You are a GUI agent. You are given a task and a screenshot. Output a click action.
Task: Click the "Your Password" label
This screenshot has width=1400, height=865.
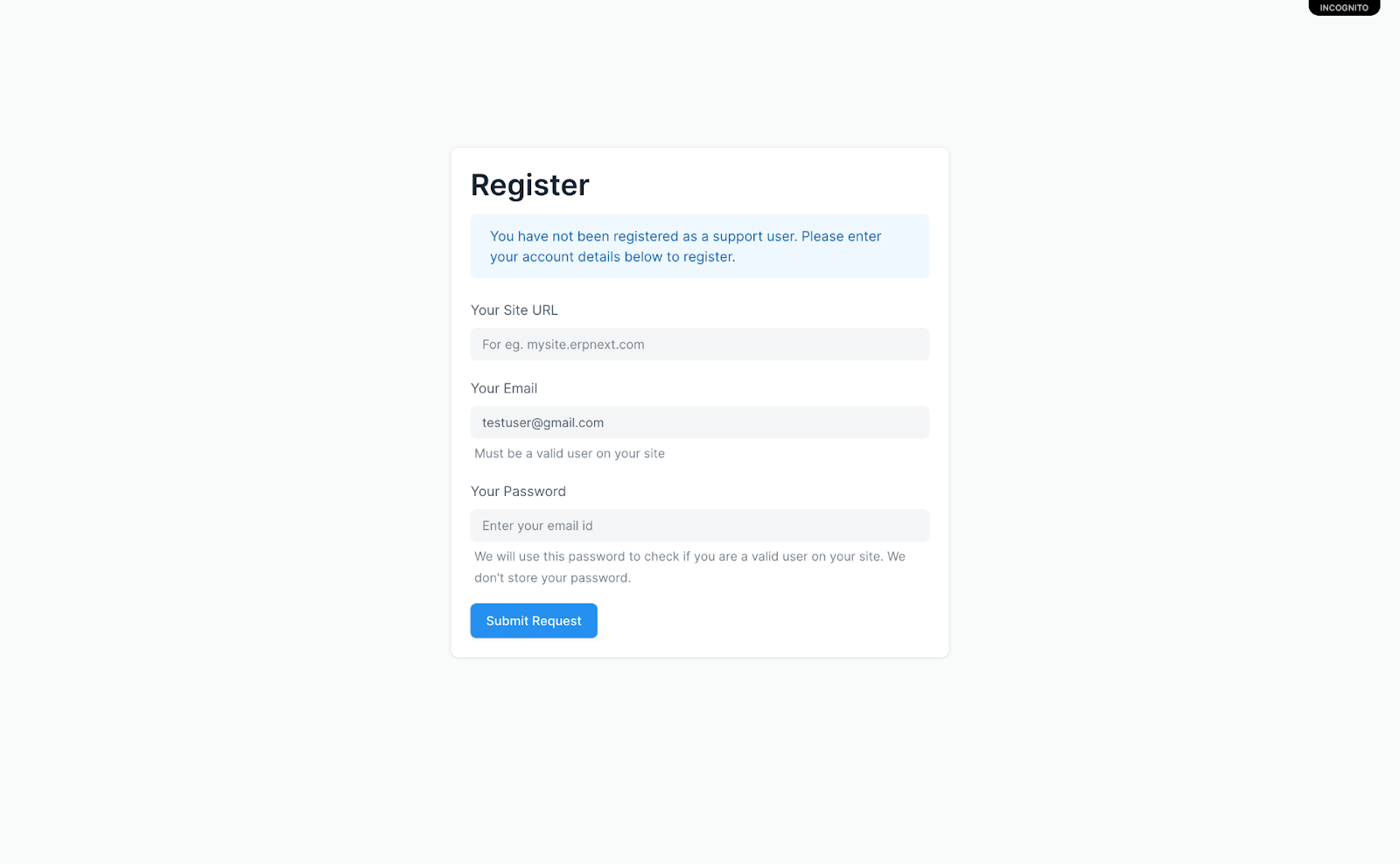tap(518, 492)
